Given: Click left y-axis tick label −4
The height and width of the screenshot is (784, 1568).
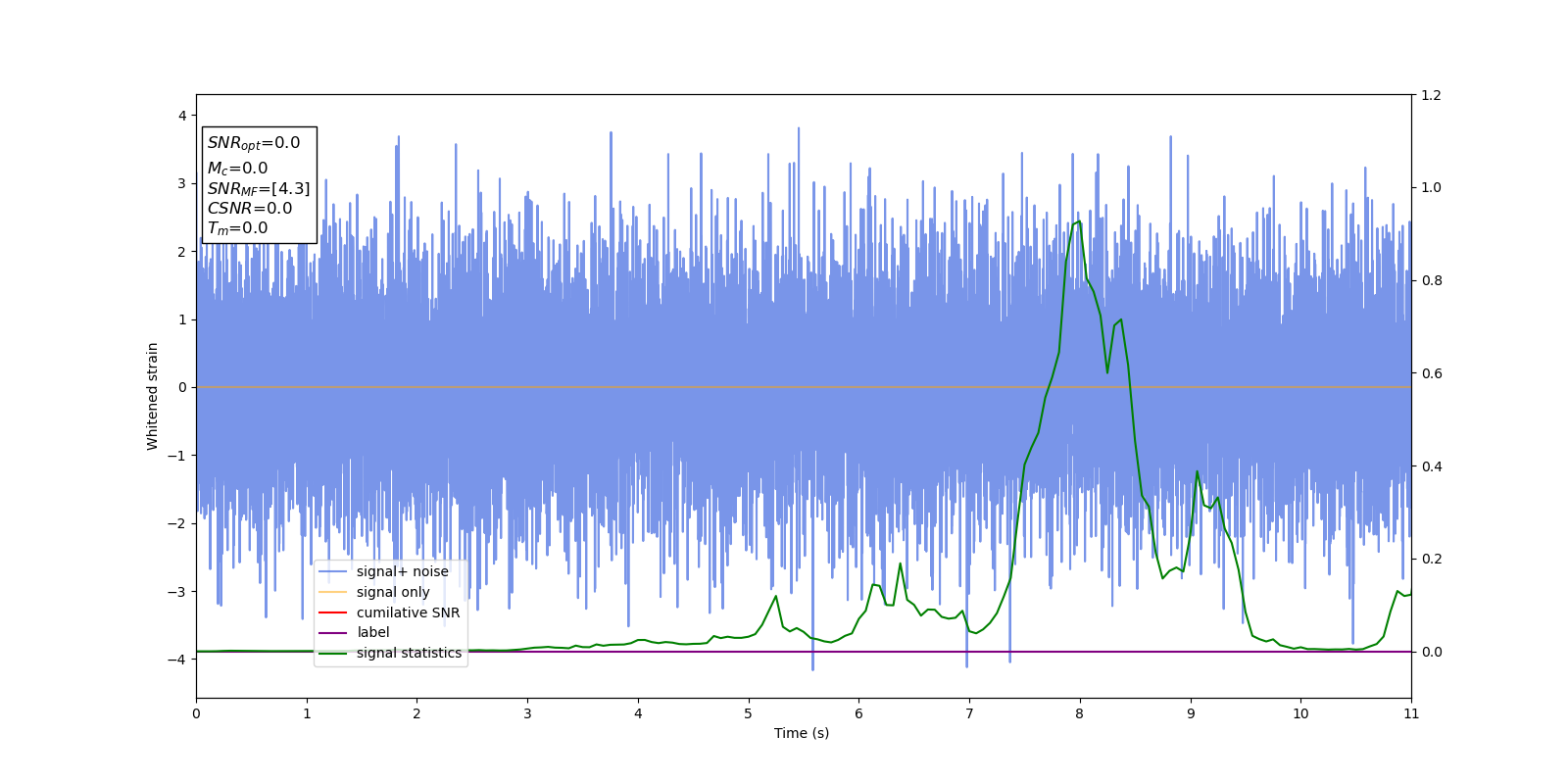Looking at the screenshot, I should tap(177, 660).
